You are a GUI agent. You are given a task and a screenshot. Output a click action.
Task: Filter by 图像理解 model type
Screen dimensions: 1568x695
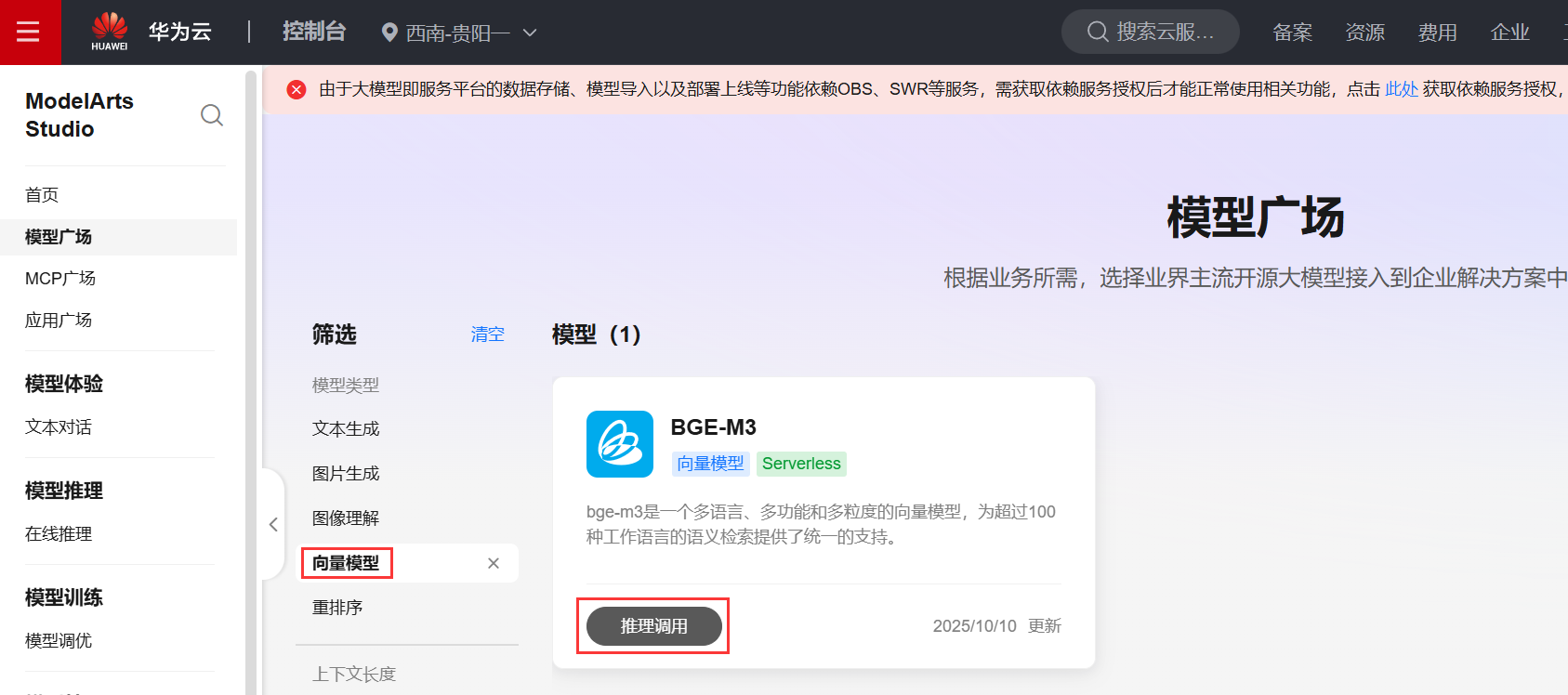click(x=346, y=518)
